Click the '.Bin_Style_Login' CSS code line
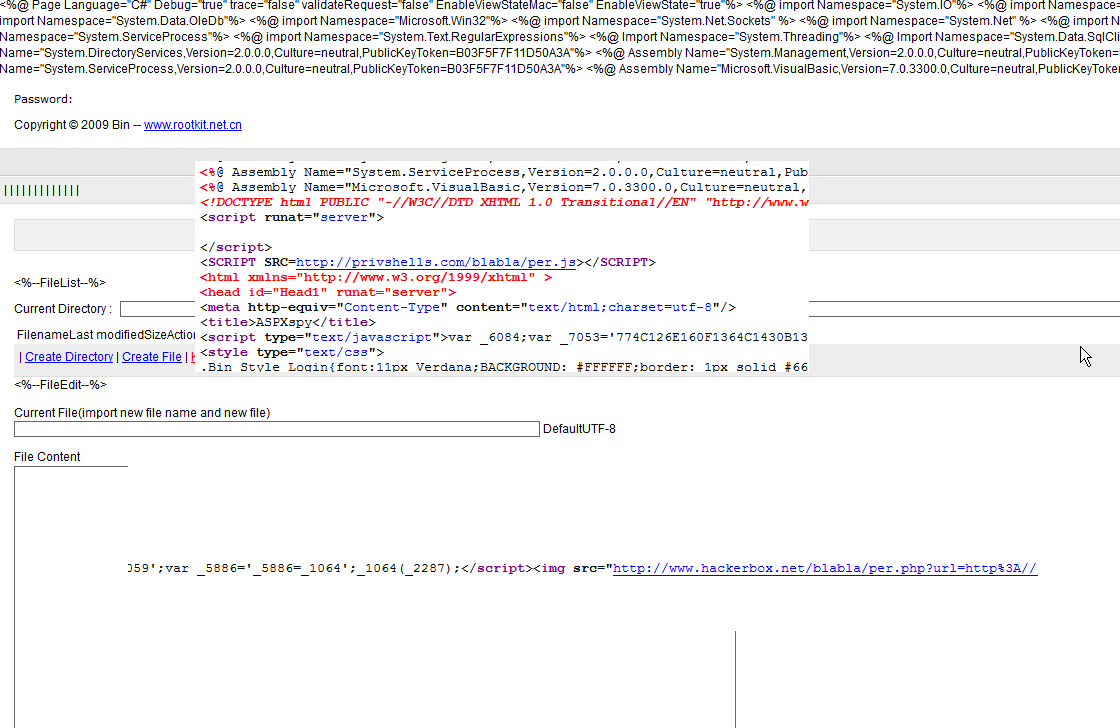1120x728 pixels. pyautogui.click(x=504, y=367)
